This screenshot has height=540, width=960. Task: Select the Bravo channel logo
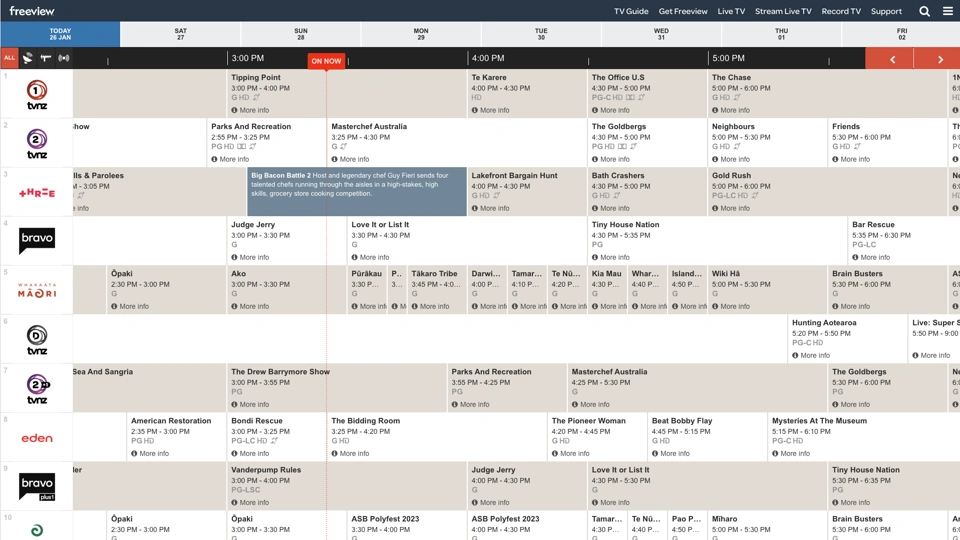point(37,240)
